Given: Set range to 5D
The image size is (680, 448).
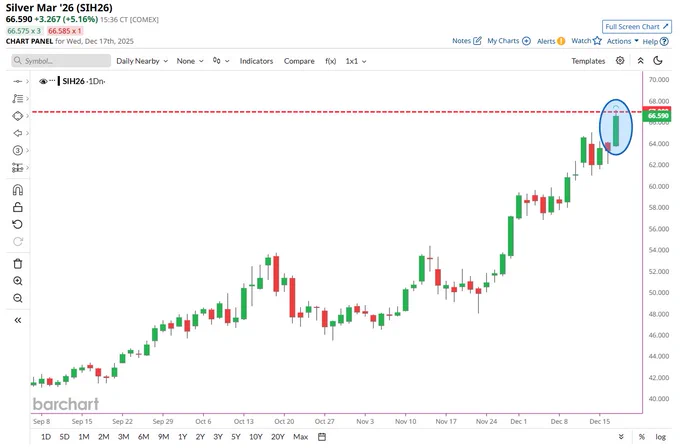Looking at the screenshot, I should [x=64, y=437].
